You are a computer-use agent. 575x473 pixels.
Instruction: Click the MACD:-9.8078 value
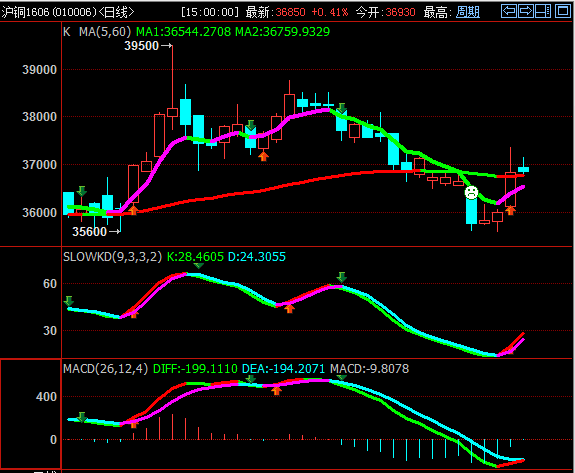(370, 368)
